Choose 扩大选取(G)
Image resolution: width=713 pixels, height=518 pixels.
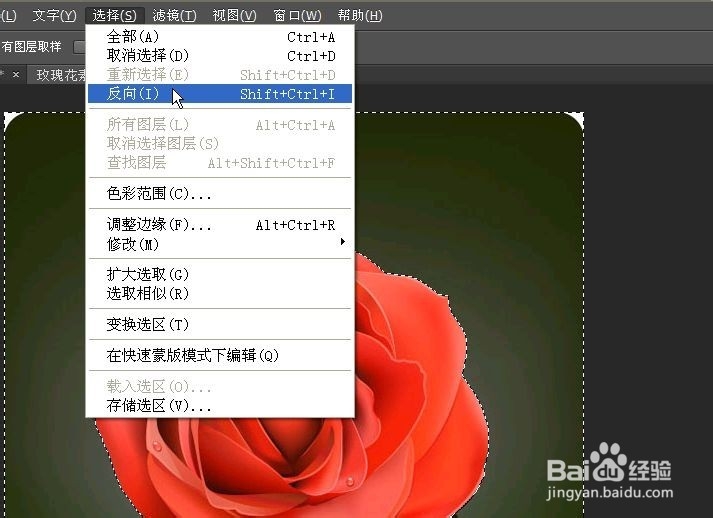pos(220,274)
